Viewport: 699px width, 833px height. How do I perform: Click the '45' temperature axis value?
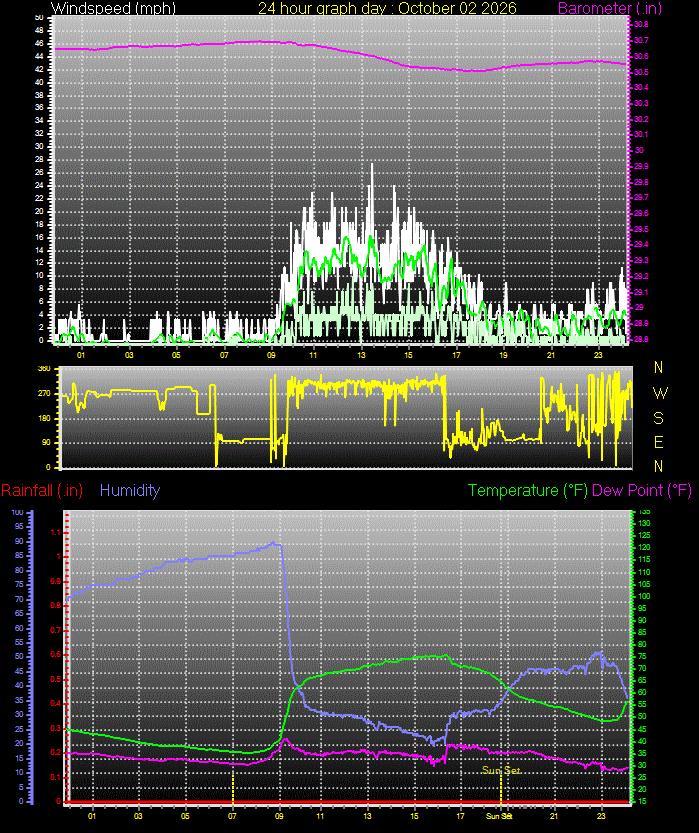tap(642, 729)
